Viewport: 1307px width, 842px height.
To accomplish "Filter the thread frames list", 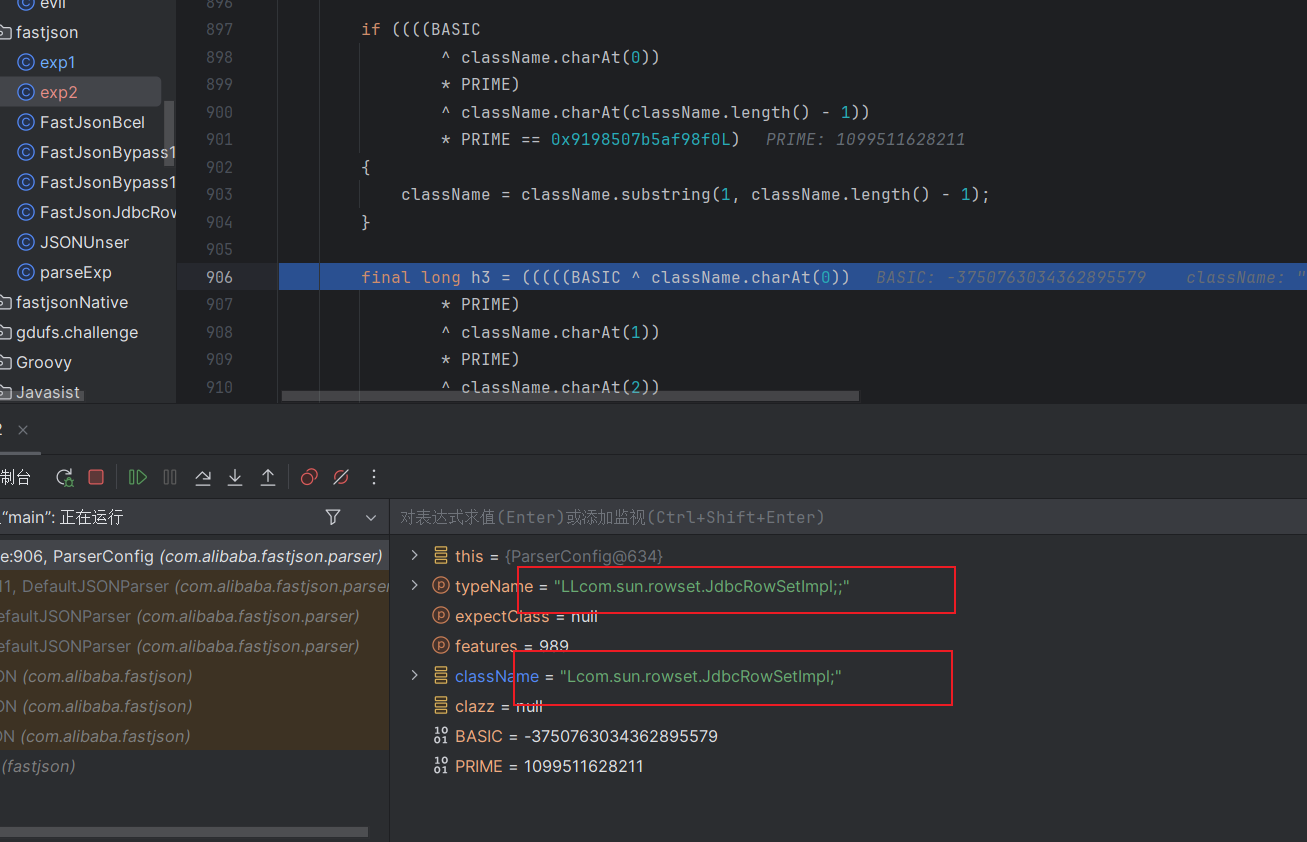I will pos(333,517).
